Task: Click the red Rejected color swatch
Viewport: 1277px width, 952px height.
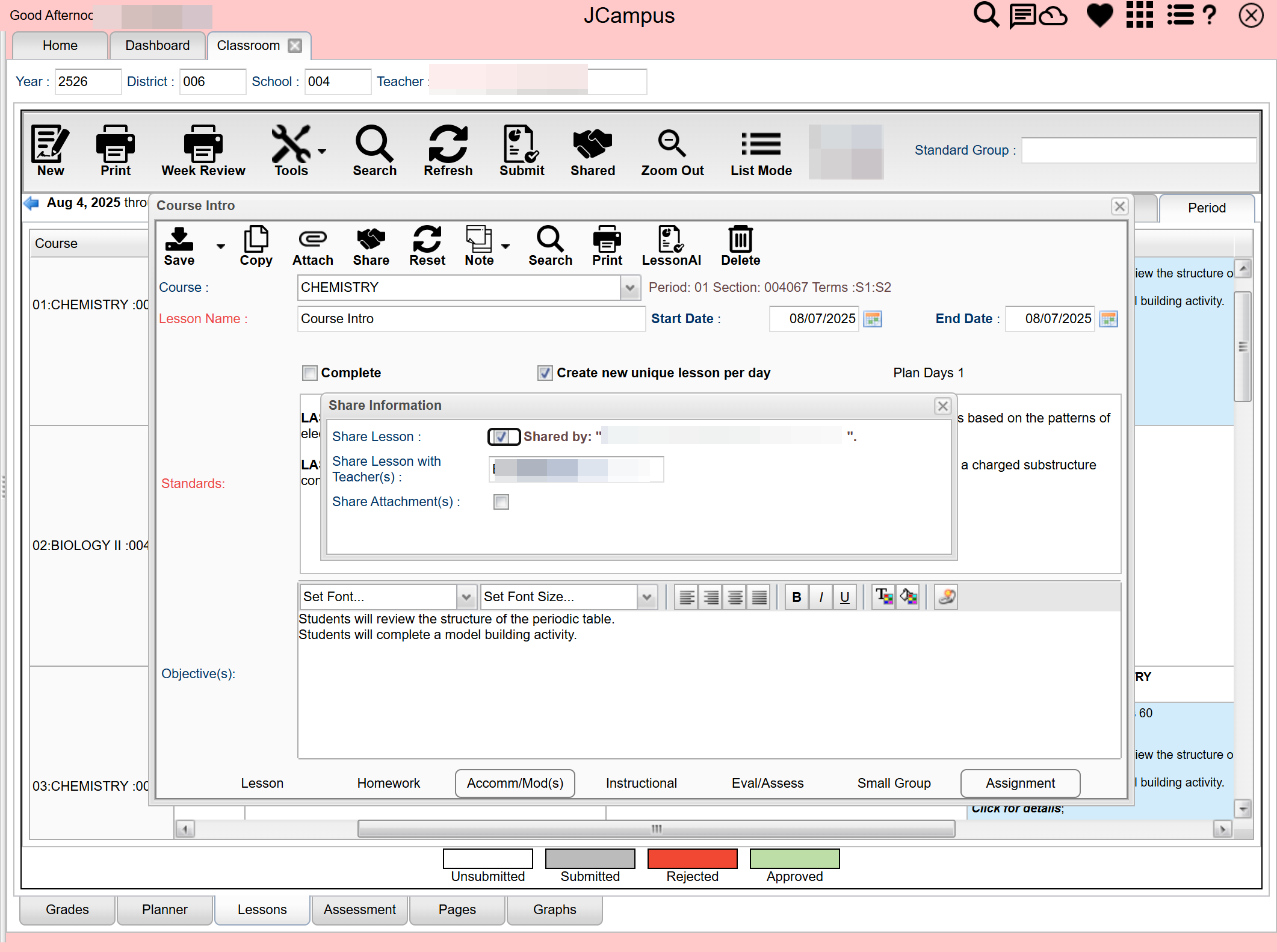Action: point(692,859)
